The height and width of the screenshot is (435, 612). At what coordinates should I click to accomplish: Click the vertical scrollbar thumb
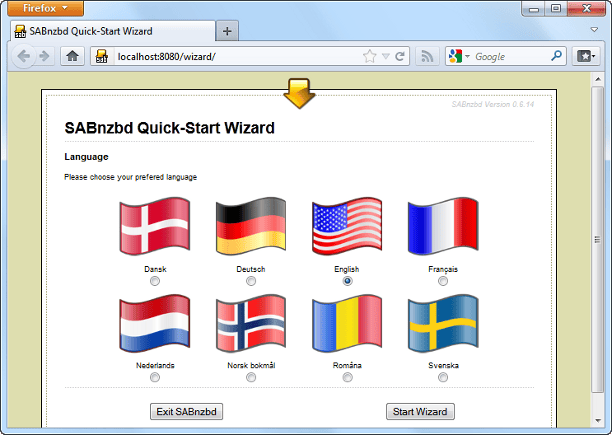tap(597, 239)
